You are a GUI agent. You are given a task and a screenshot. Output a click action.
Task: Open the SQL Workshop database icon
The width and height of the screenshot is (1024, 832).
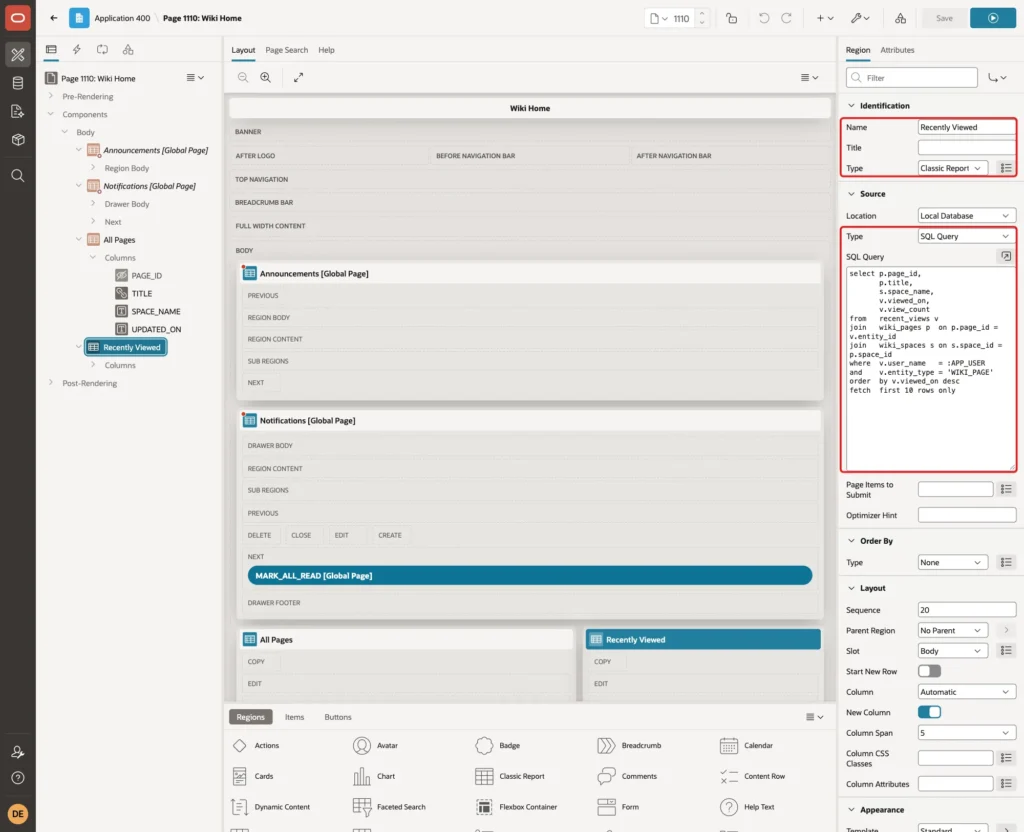[18, 83]
